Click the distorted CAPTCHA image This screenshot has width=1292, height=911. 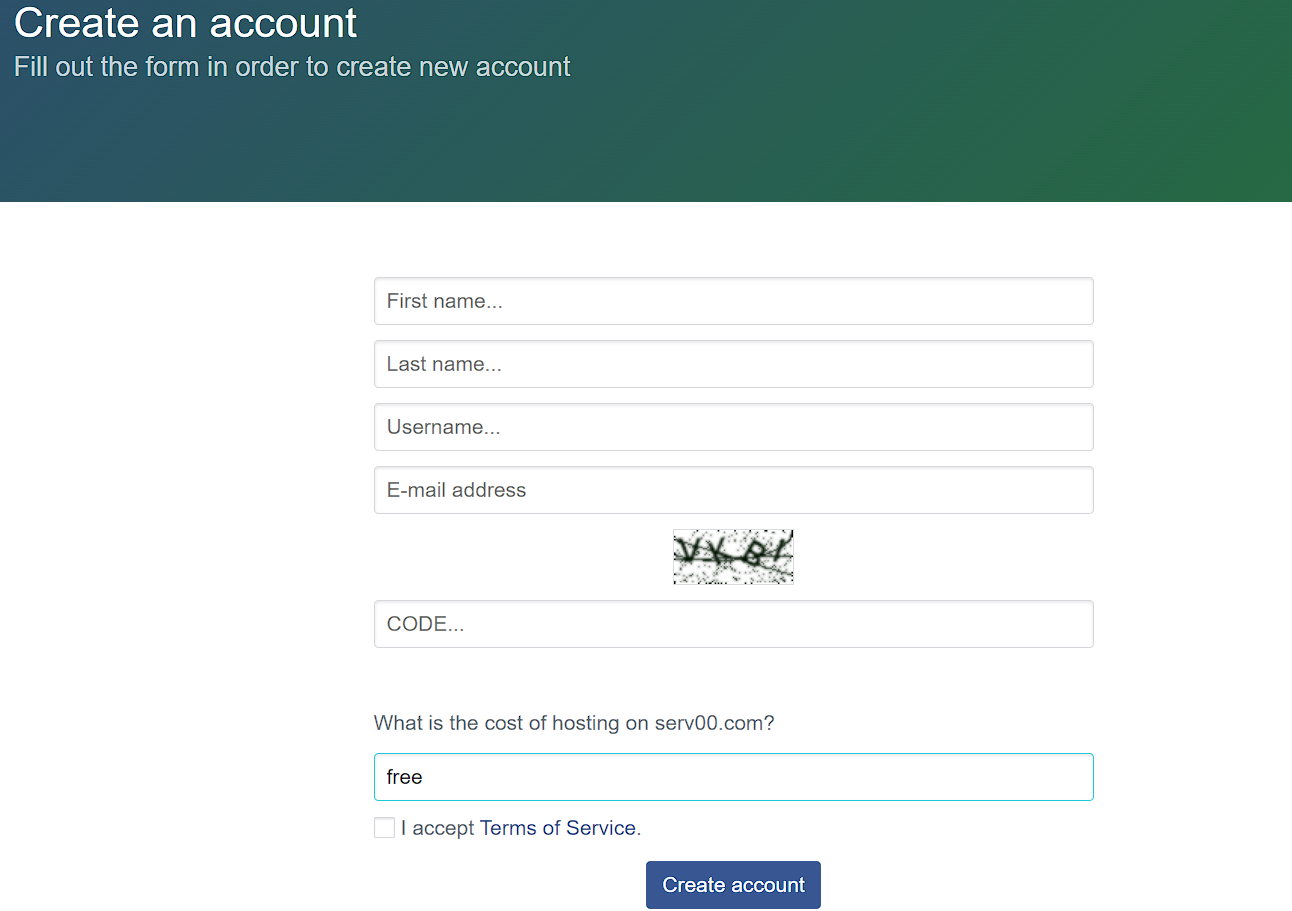(x=733, y=557)
